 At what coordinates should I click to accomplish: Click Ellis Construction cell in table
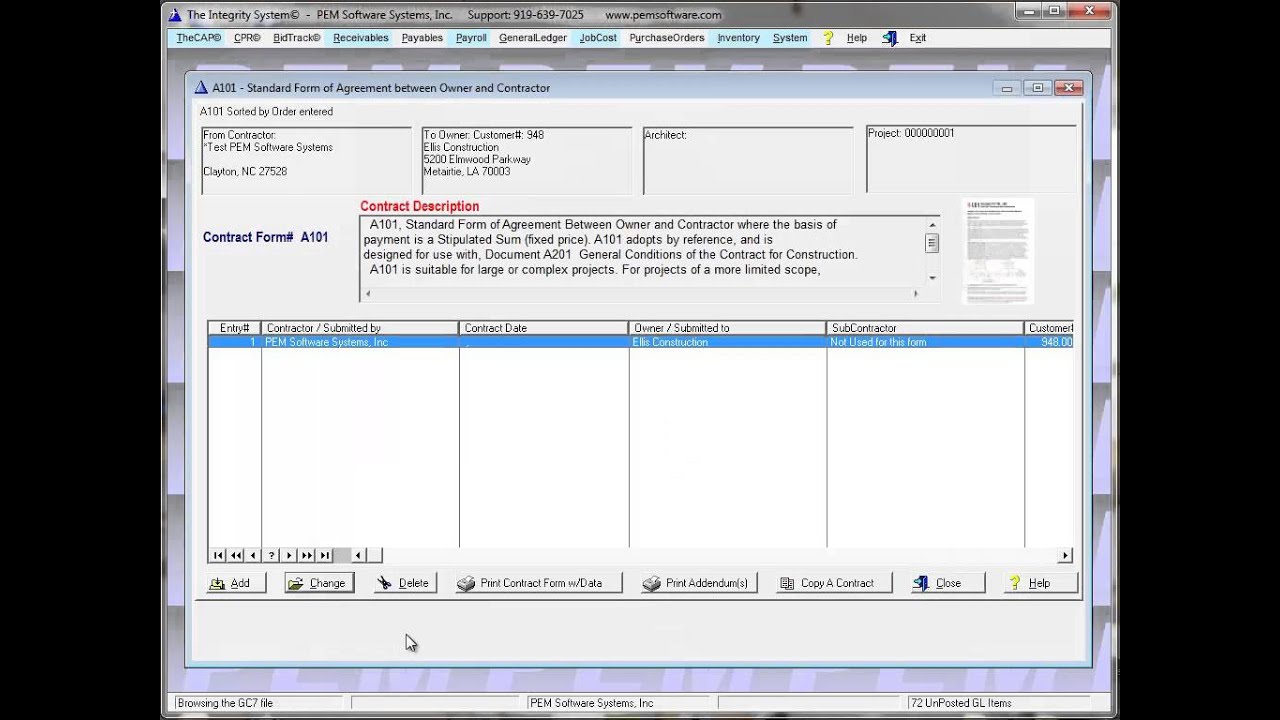728,342
